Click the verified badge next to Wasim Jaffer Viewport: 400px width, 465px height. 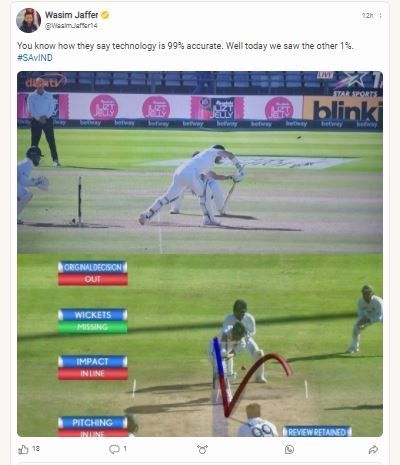click(x=105, y=15)
